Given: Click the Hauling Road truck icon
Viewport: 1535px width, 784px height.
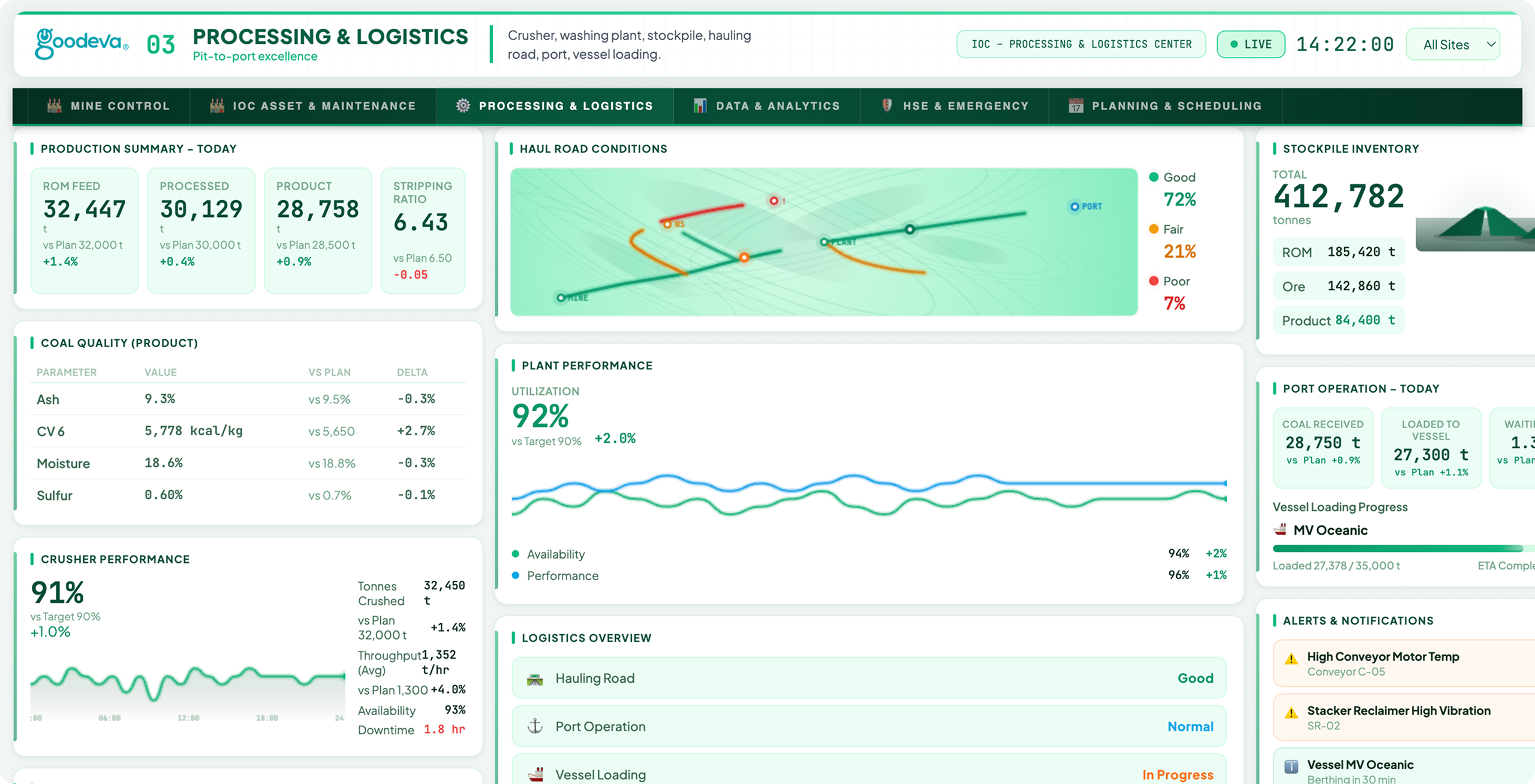Looking at the screenshot, I should point(535,679).
